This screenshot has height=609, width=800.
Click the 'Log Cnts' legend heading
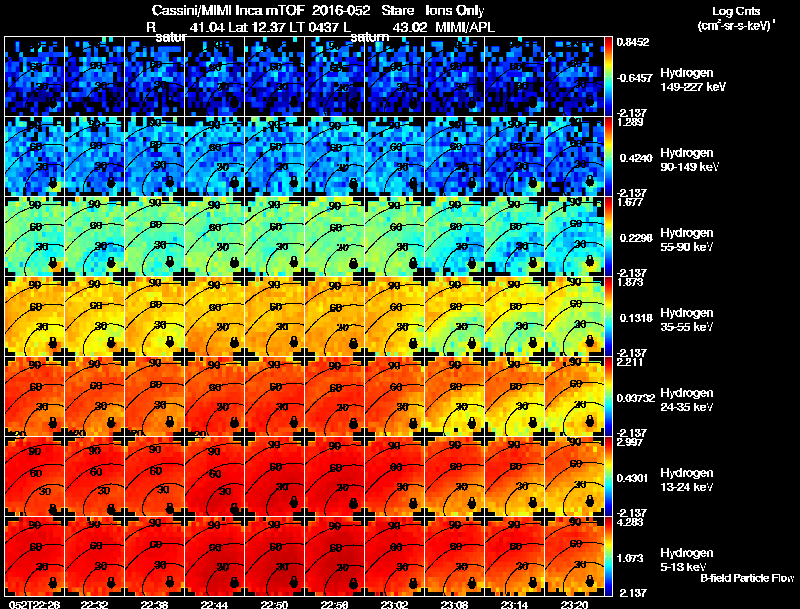[x=736, y=11]
